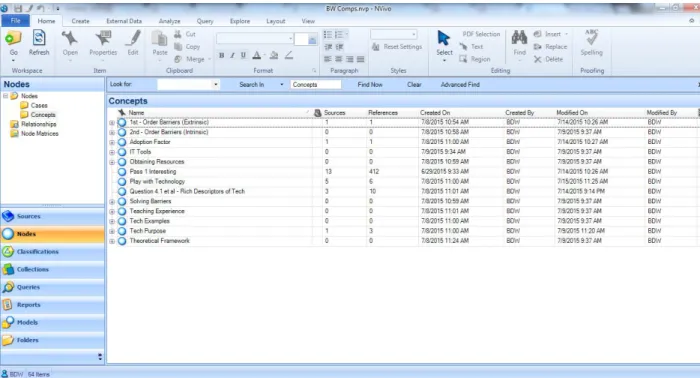
Task: Click the Select arrow tool
Action: coord(444,38)
